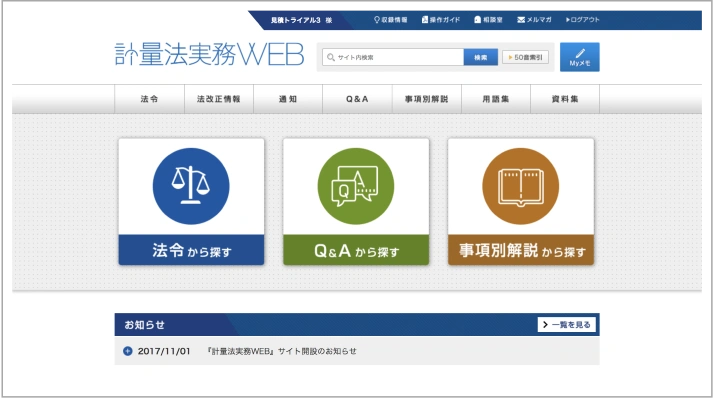
Task: Click the ログアウト link
Action: [x=582, y=20]
